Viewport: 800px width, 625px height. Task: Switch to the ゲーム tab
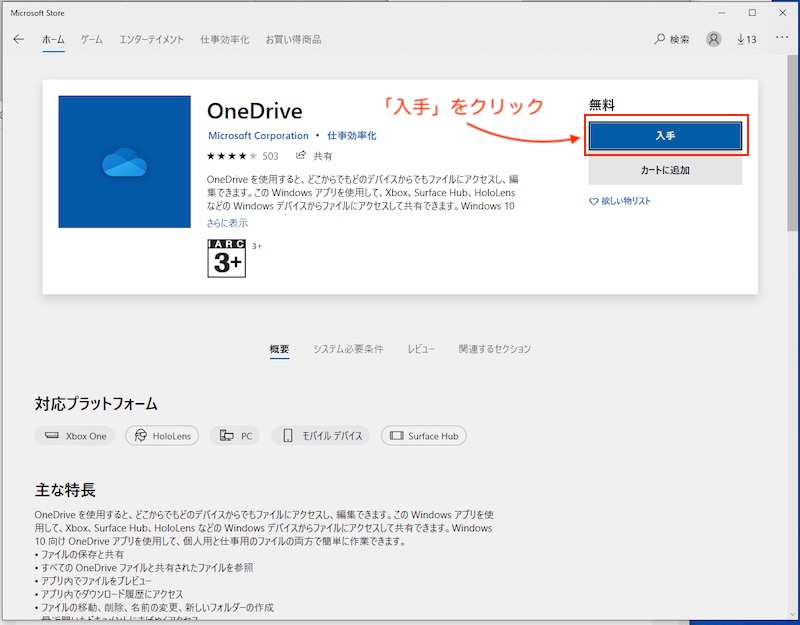(91, 39)
